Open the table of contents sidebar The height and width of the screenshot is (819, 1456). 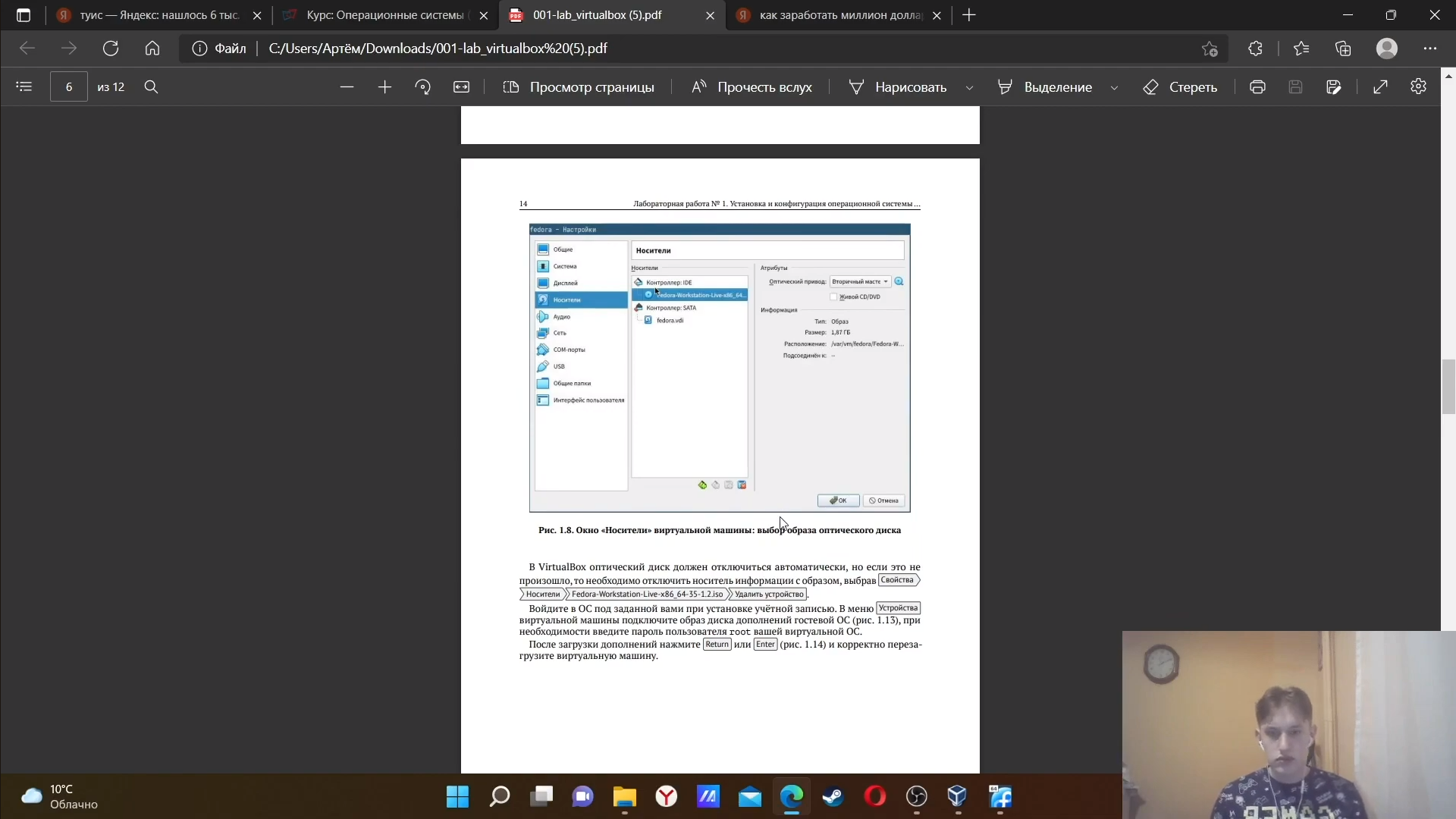(x=24, y=87)
